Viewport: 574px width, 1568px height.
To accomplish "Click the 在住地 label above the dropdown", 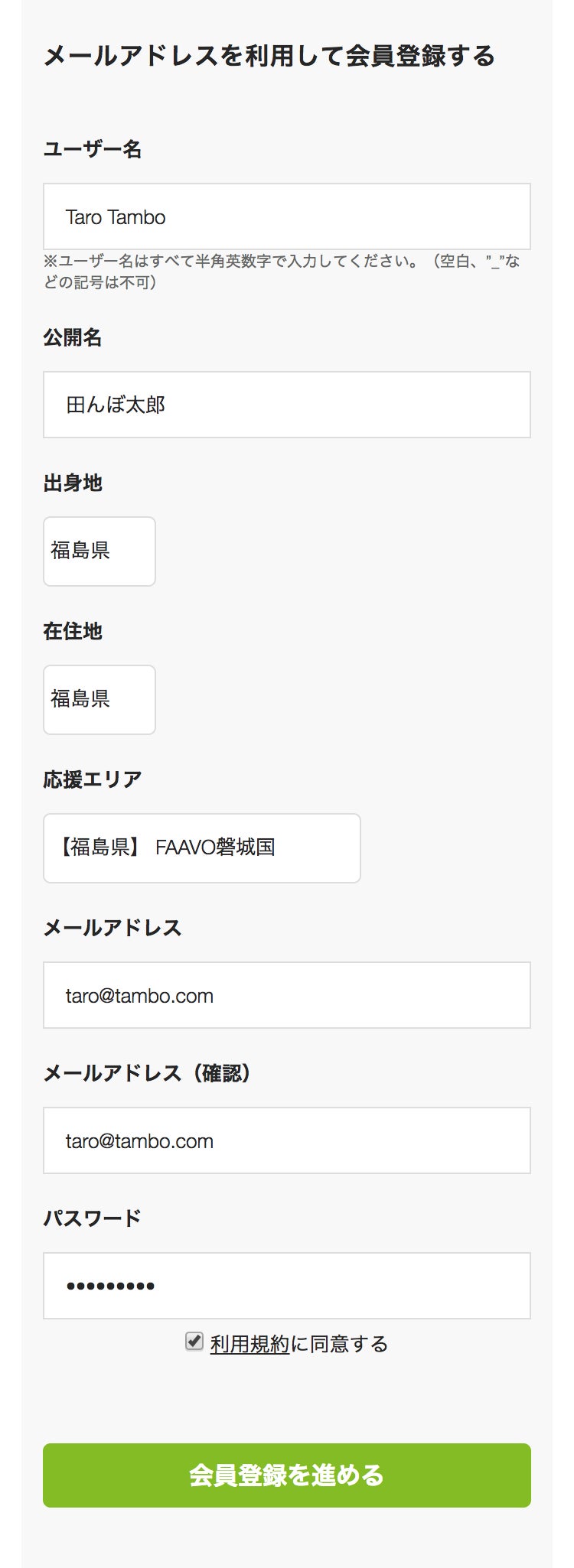I will (x=73, y=631).
